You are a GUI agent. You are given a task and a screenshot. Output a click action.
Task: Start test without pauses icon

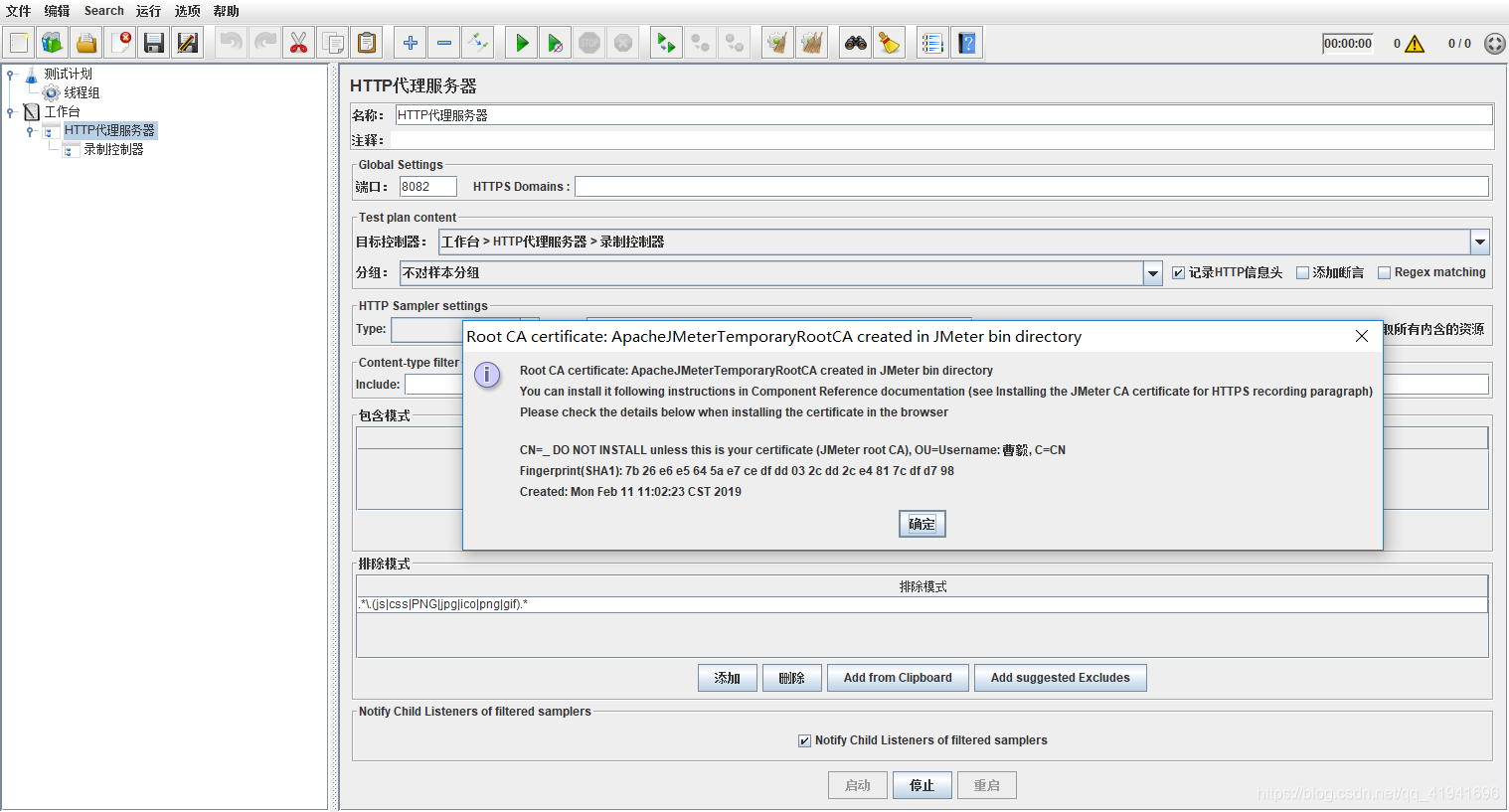point(556,43)
